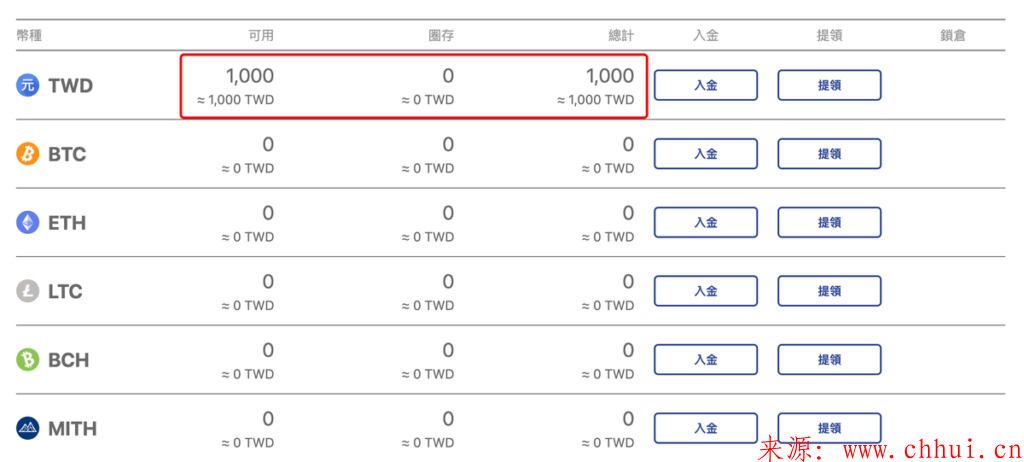Click the grey LTC coin icon
The width and height of the screenshot is (1024, 462).
coord(28,291)
